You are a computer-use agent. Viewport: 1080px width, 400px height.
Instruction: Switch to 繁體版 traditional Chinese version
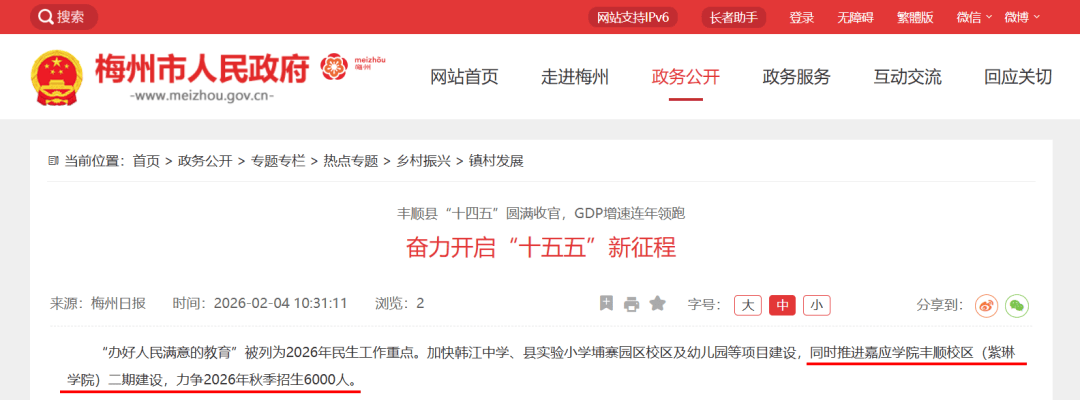pos(914,17)
